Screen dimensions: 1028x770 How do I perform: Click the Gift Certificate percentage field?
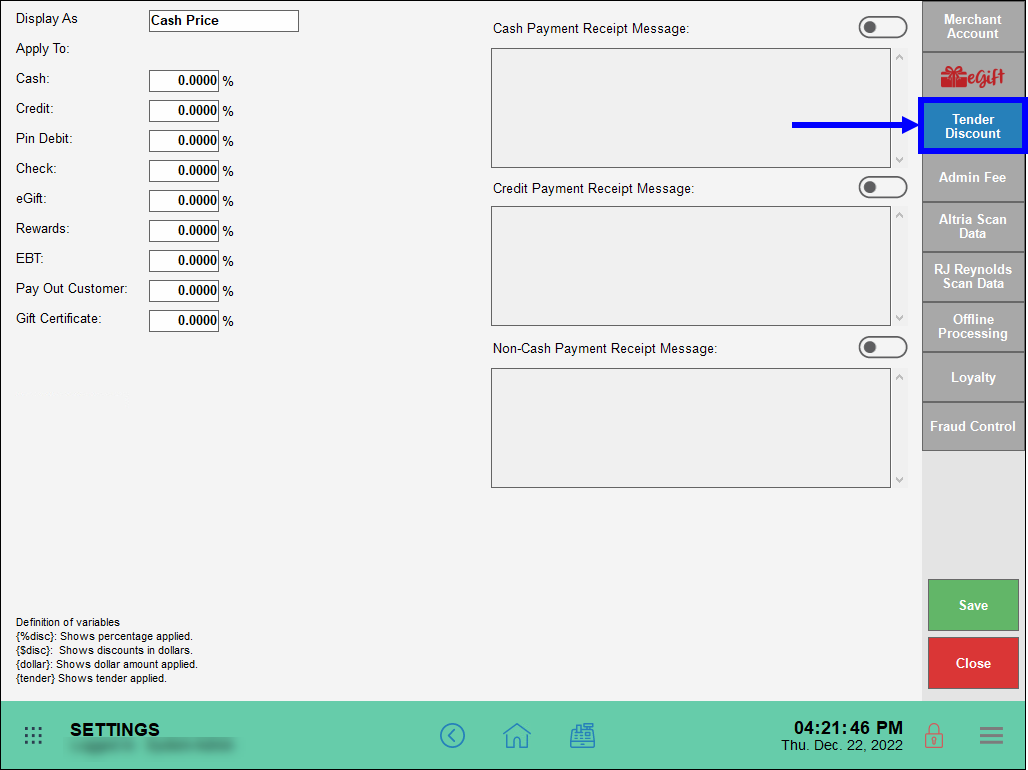click(x=184, y=321)
